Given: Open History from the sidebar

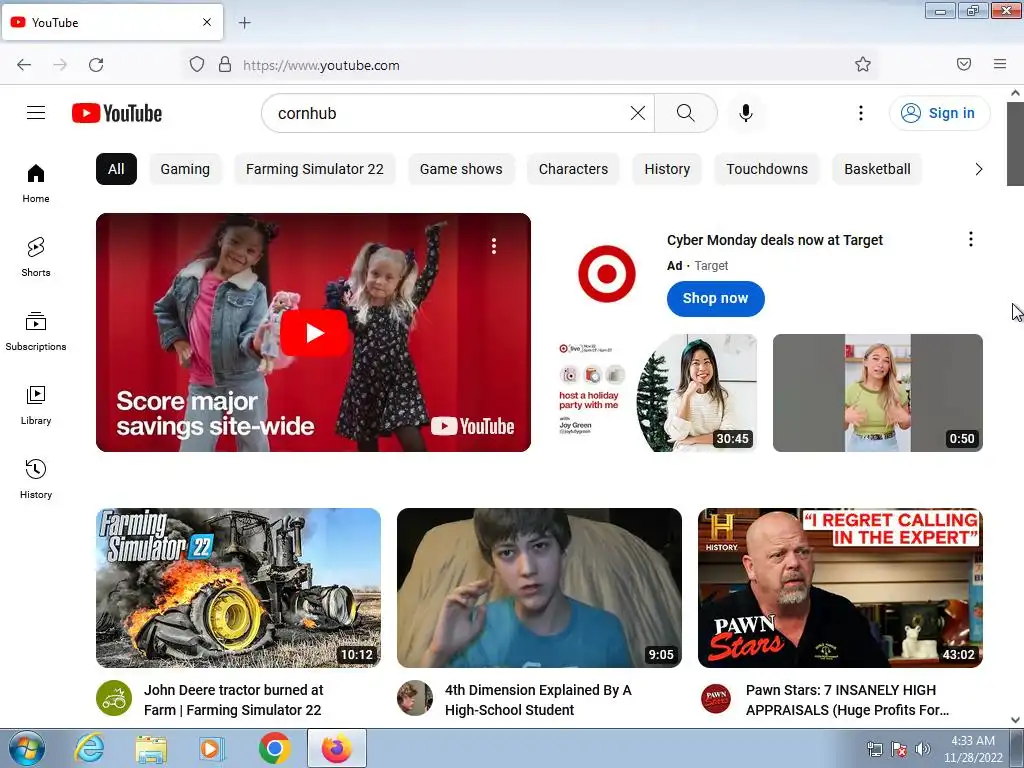Looking at the screenshot, I should tap(36, 479).
